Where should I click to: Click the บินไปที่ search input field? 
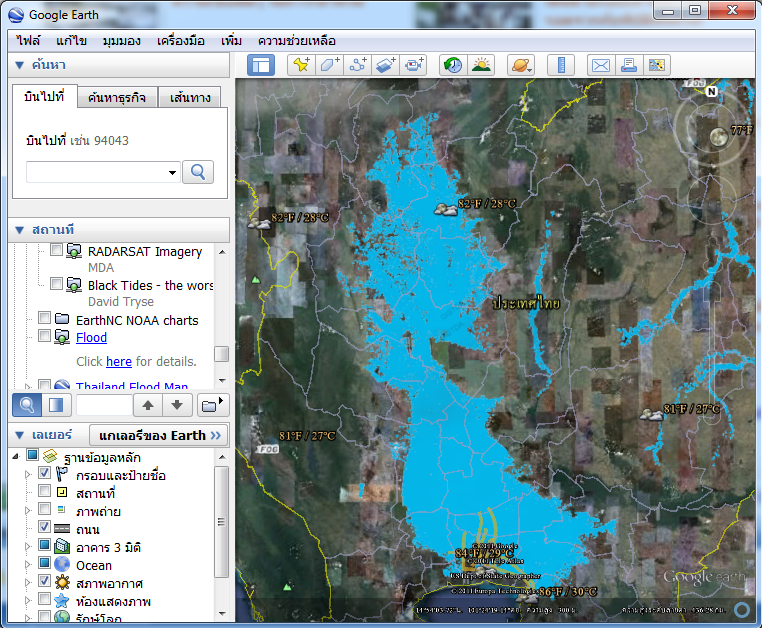(x=96, y=172)
